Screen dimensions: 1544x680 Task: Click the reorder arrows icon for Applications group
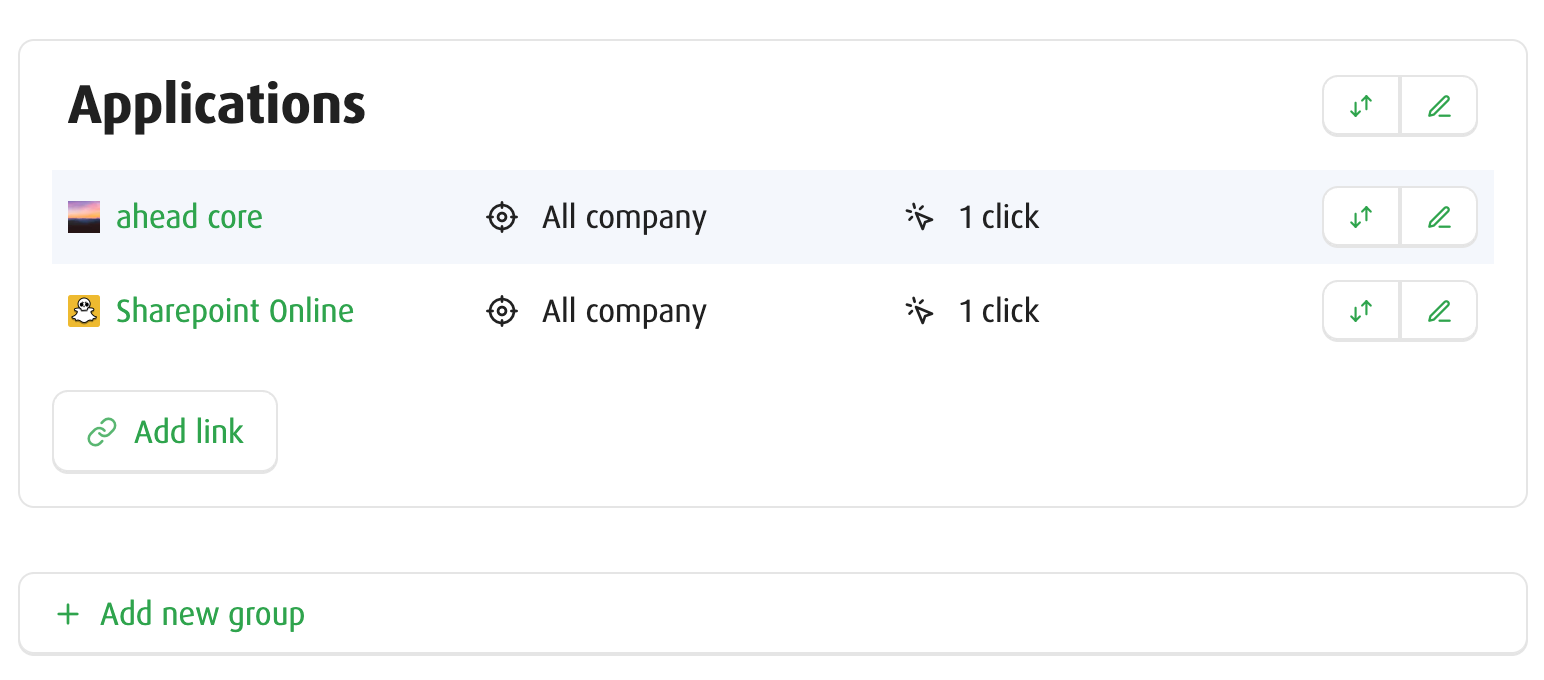tap(1360, 105)
